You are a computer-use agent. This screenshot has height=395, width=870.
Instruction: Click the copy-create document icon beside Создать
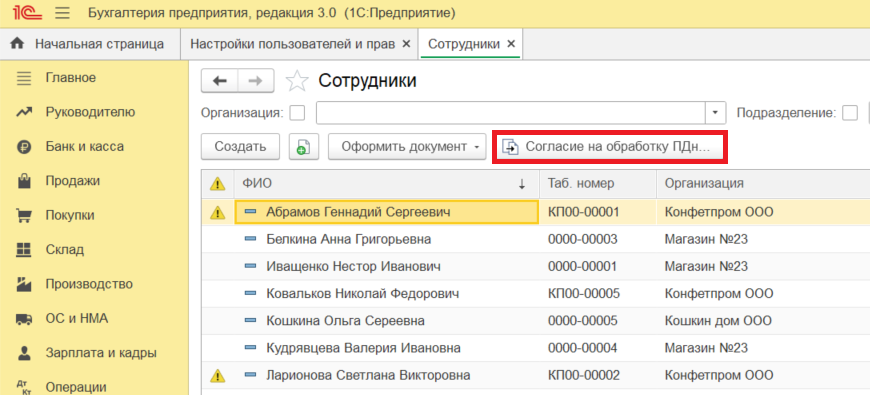coord(304,147)
